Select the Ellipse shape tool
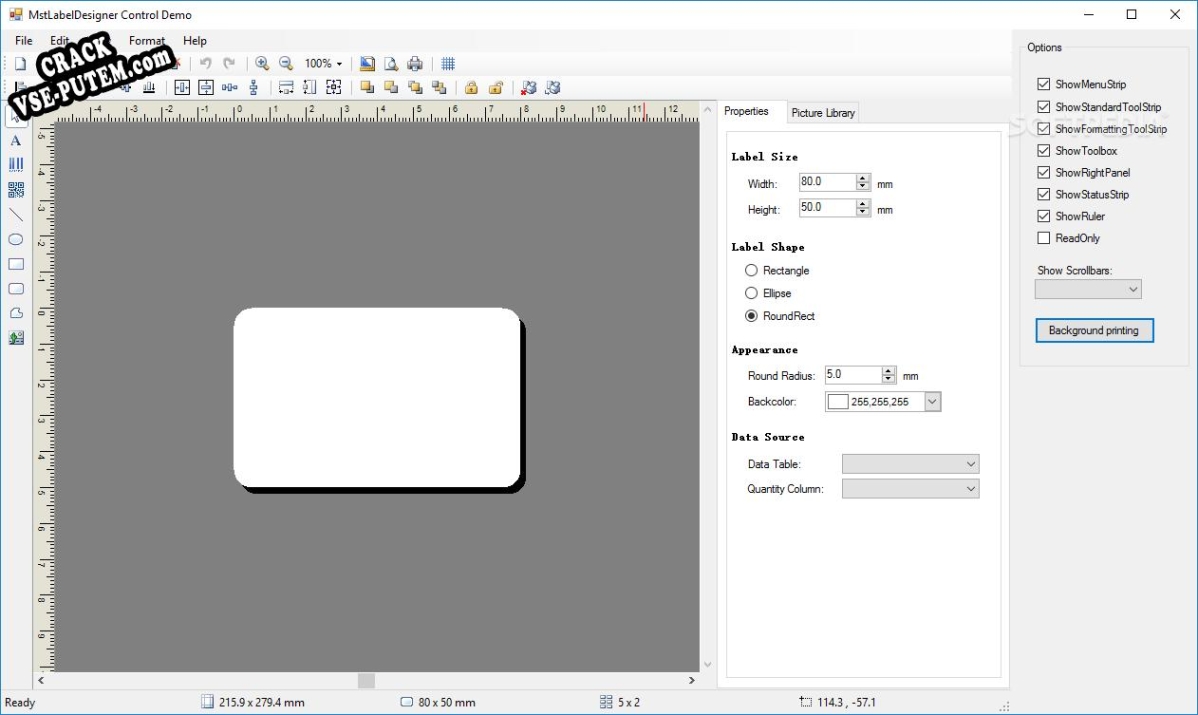This screenshot has width=1198, height=715. [x=15, y=240]
